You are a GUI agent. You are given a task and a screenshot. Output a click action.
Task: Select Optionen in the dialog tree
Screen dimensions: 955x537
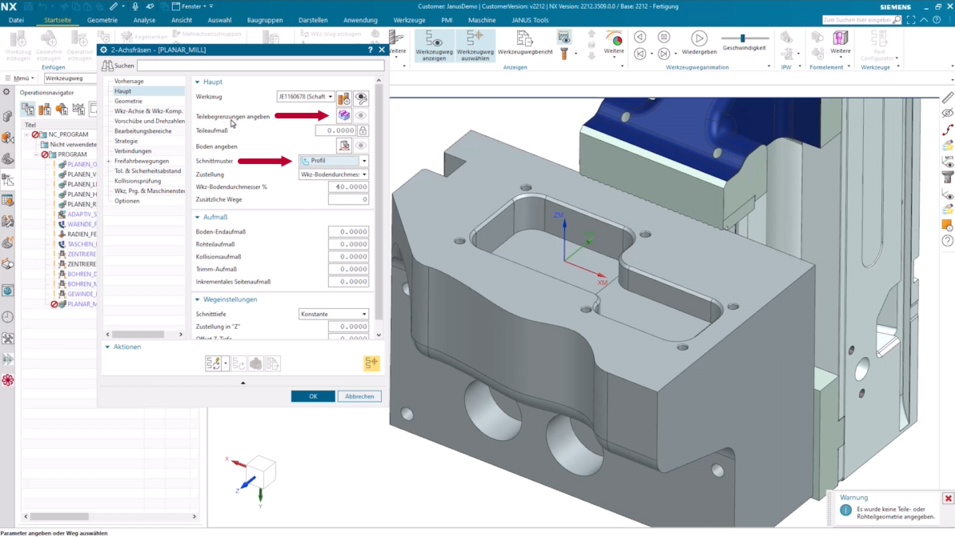[127, 201]
